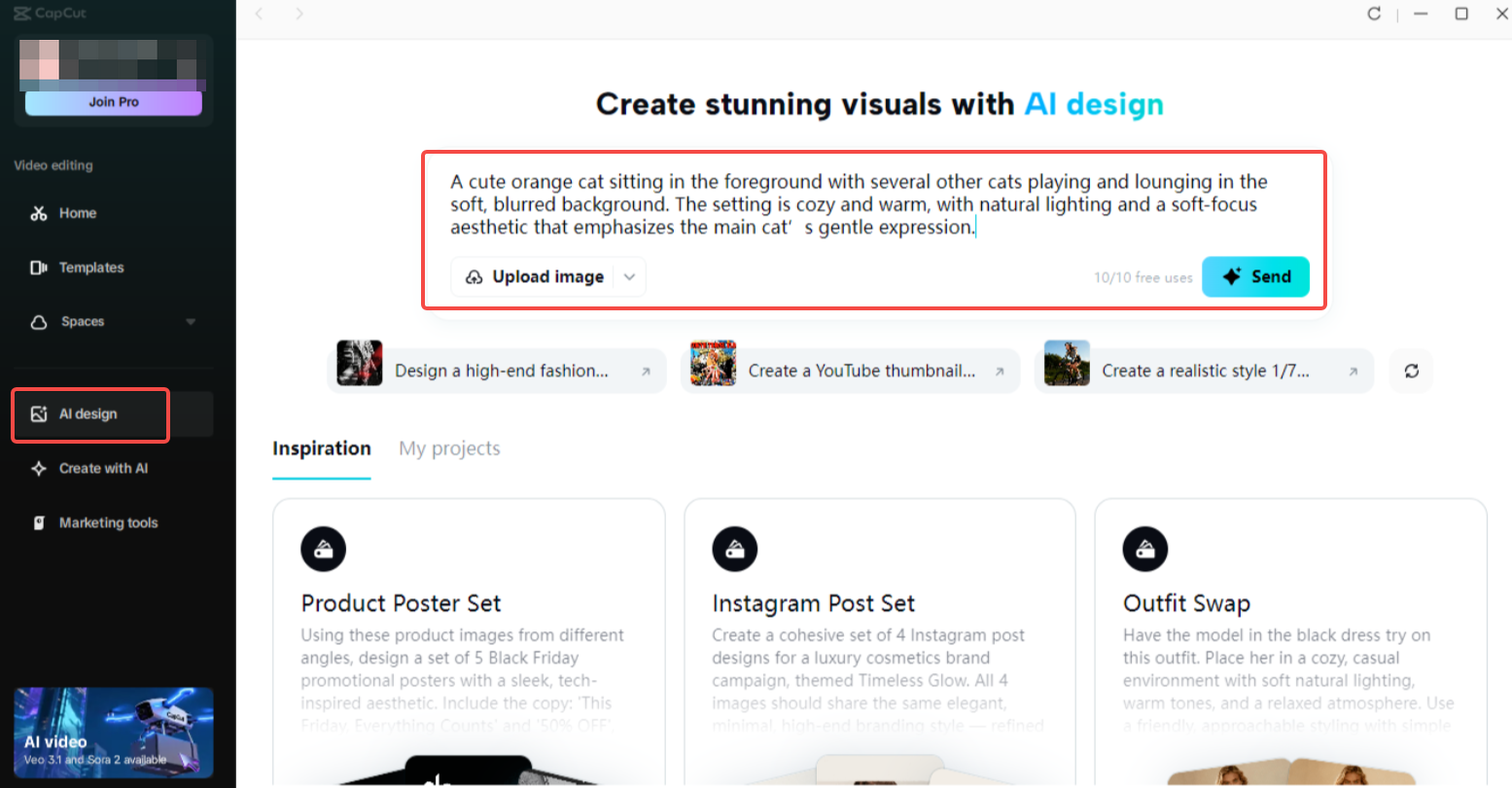
Task: Expand the Spaces dropdown arrow
Action: click(191, 322)
